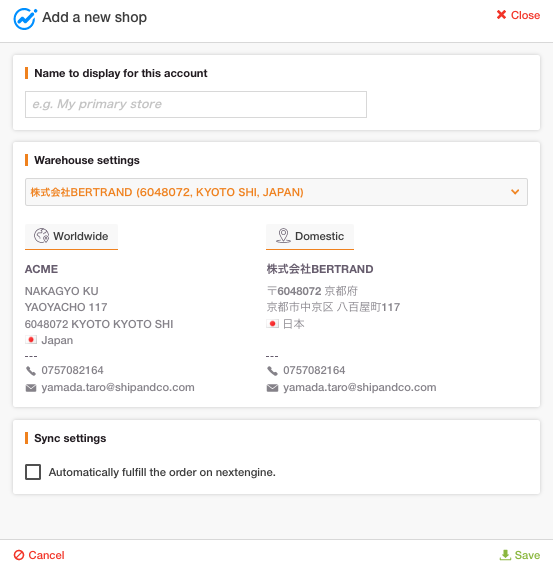This screenshot has height=571, width=553.
Task: Click the orange chevron of warehouse dropdown
Action: (x=515, y=192)
